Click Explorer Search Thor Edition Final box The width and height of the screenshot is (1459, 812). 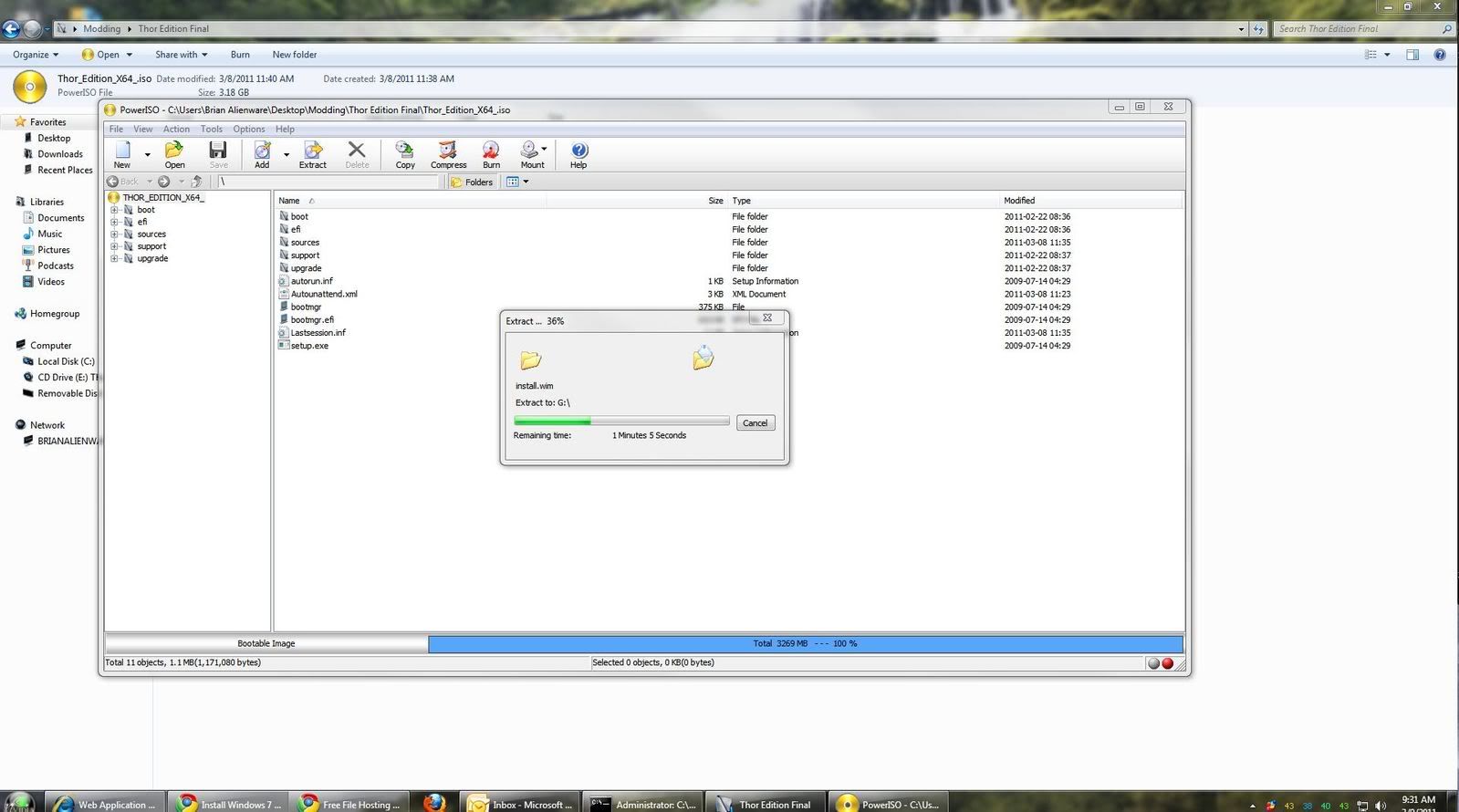[x=1363, y=29]
